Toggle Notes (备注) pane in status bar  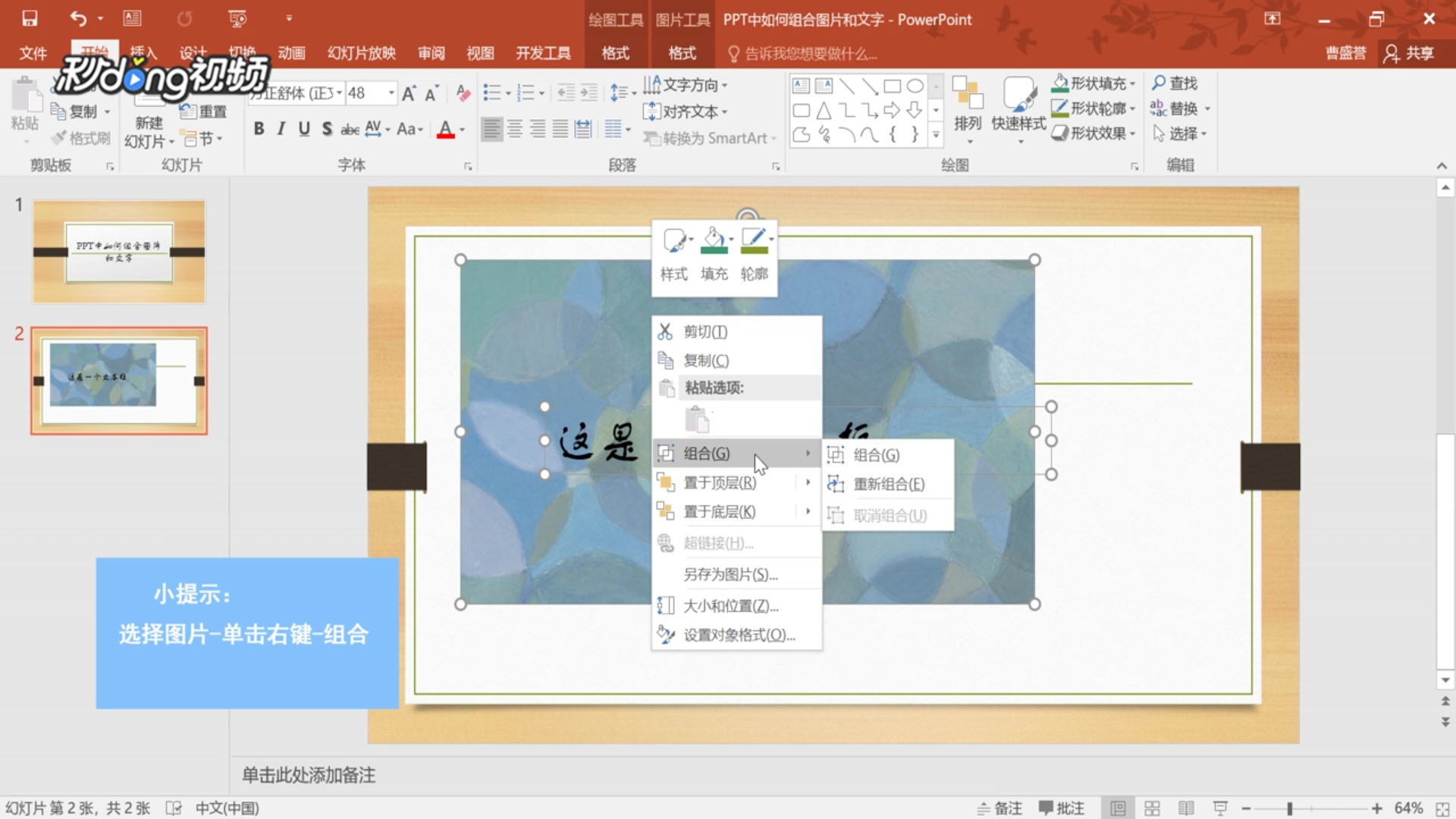[999, 808]
